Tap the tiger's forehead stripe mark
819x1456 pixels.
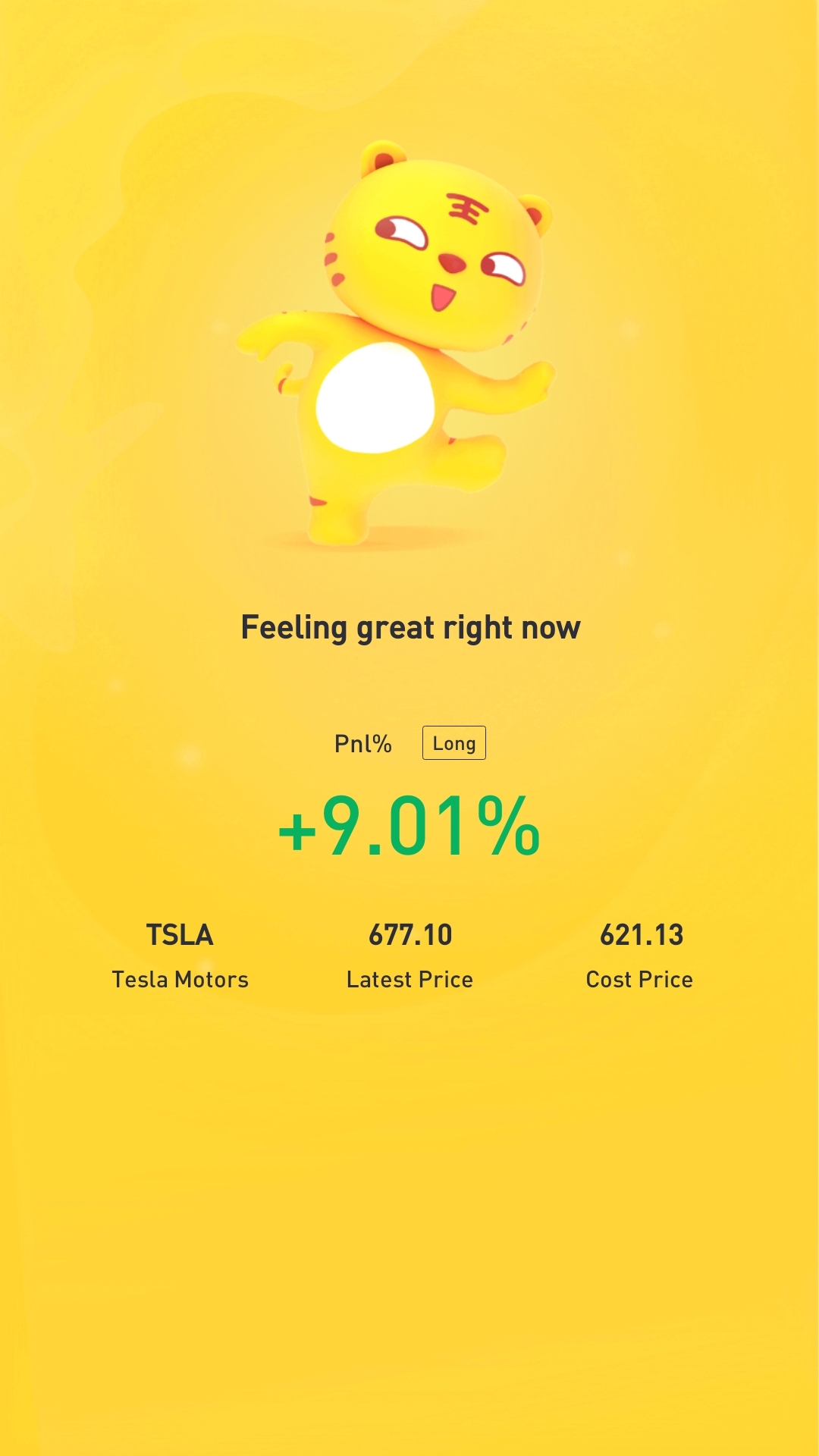[467, 209]
